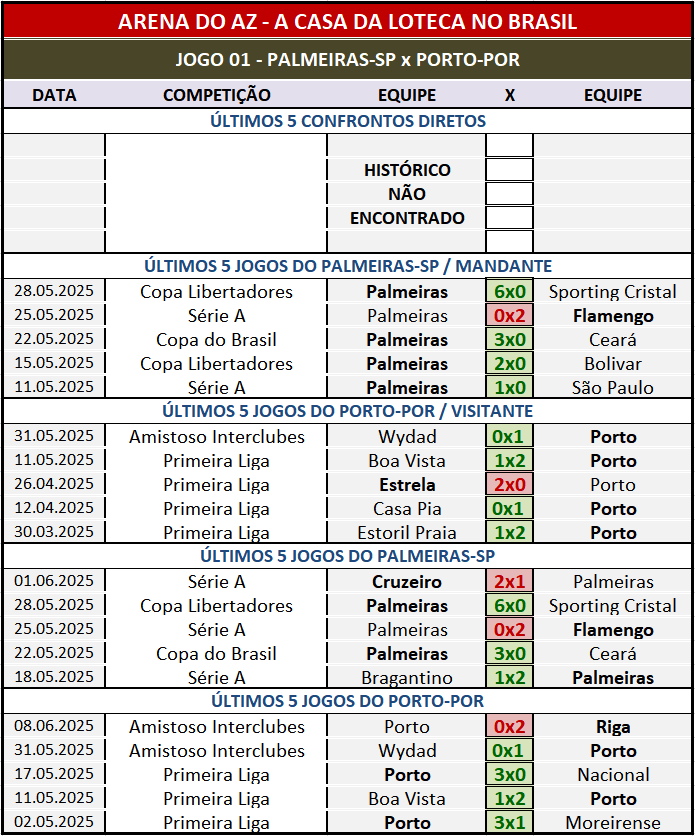Click the DATA column header

(x=54, y=95)
